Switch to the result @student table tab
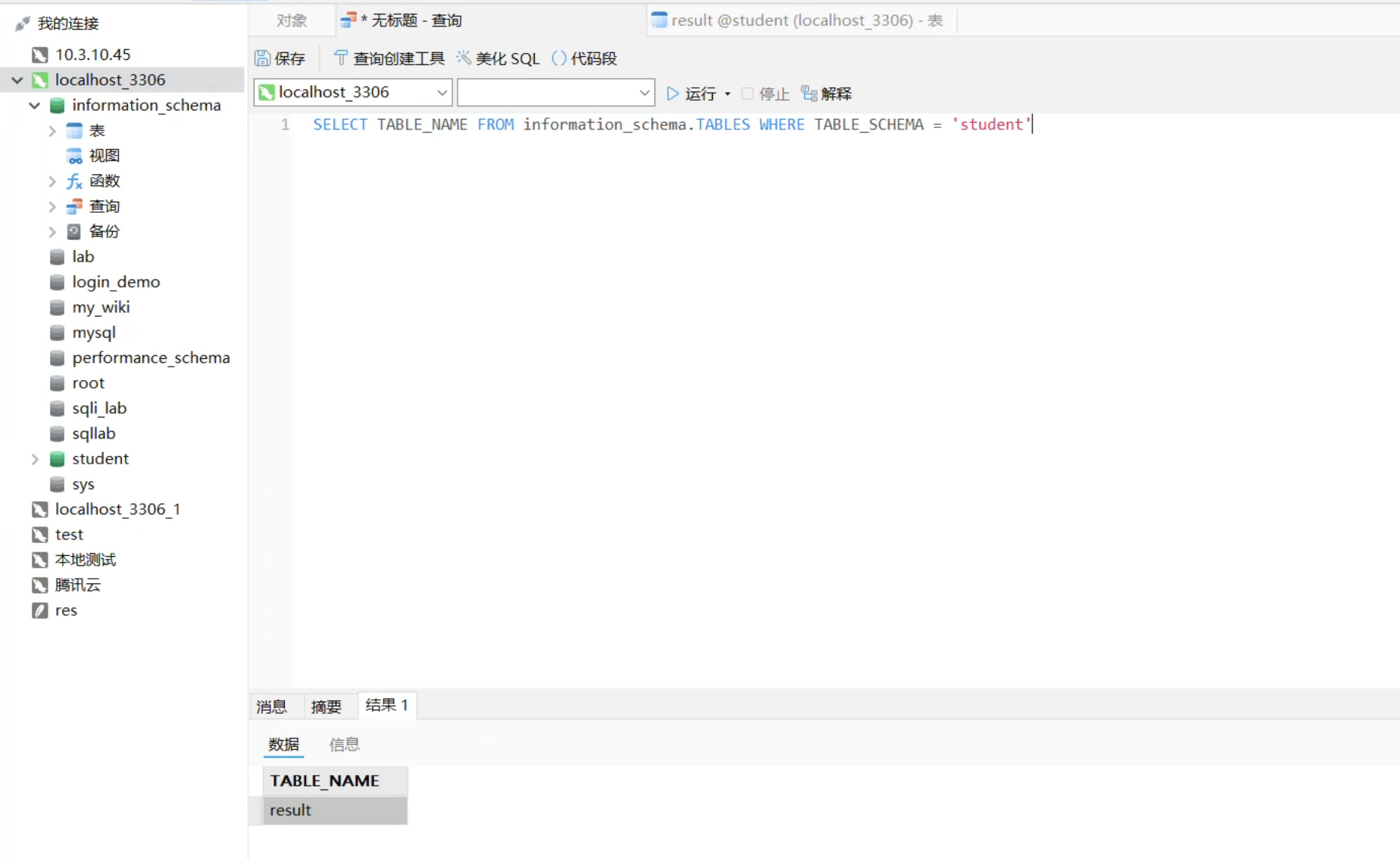Image resolution: width=1400 pixels, height=859 pixels. click(x=799, y=20)
